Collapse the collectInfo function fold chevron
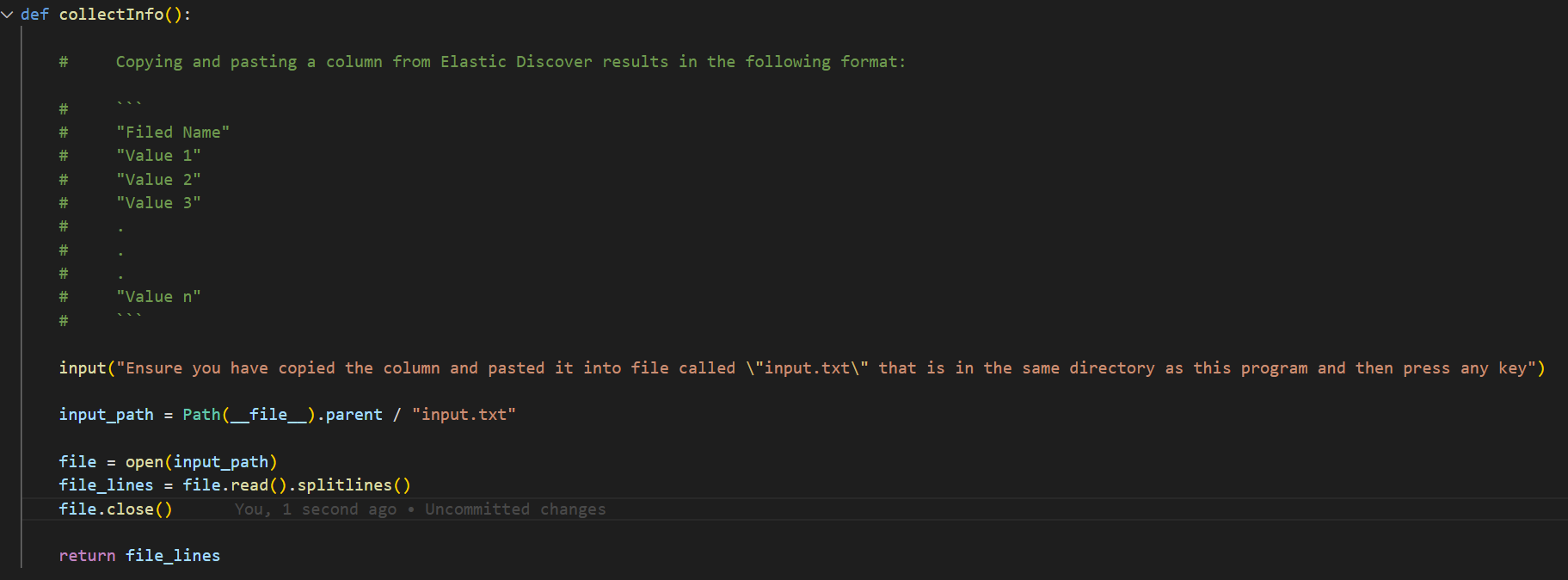Screen dimensions: 1568x580 pos(8,15)
